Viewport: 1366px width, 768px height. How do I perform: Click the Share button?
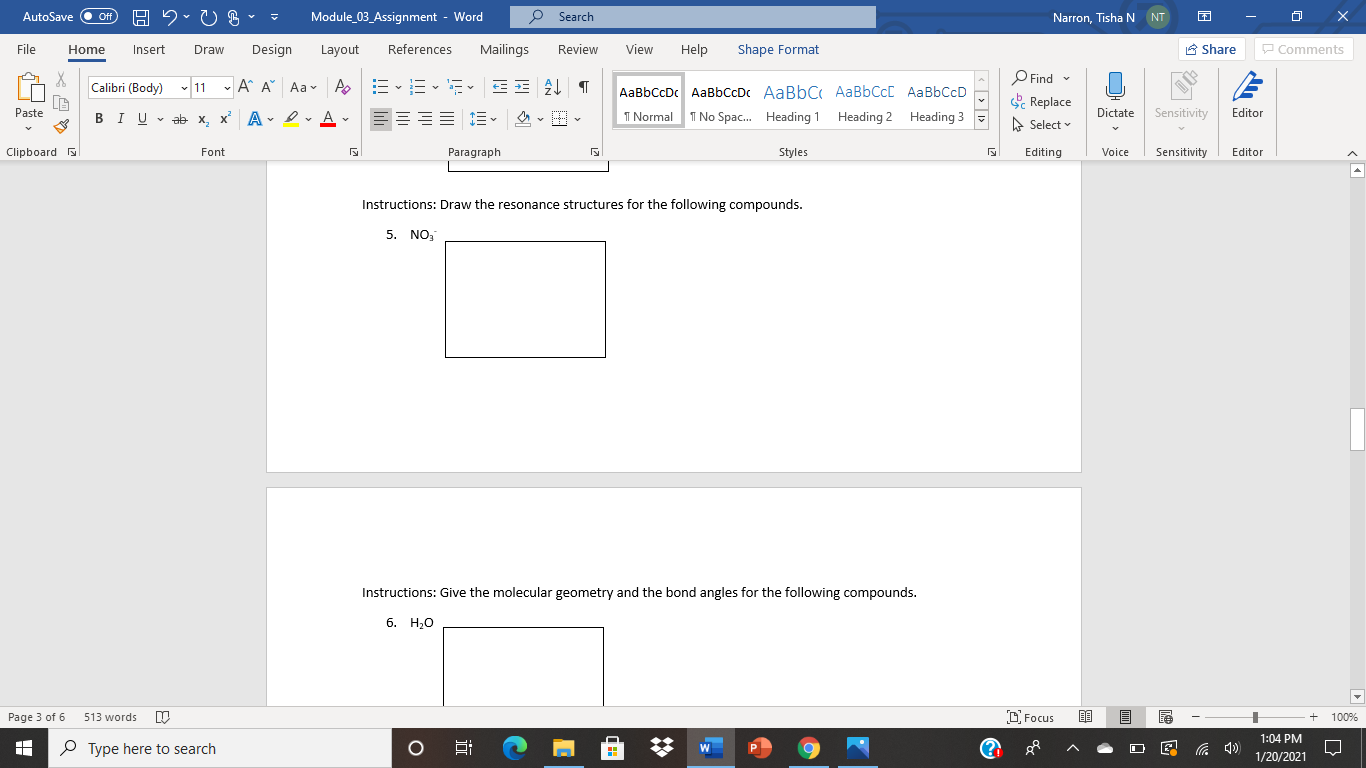pos(1210,48)
